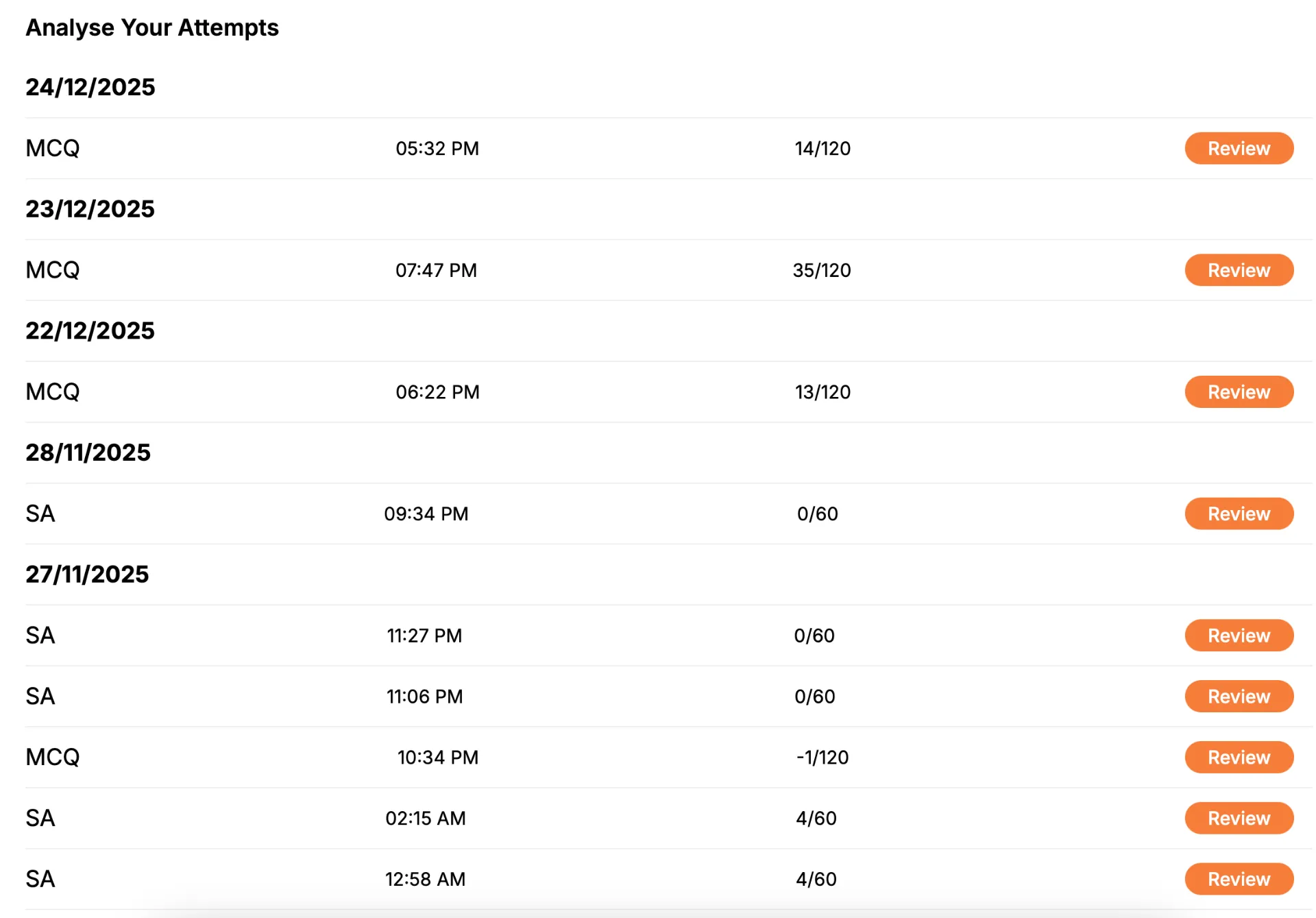Click the 22/12/2025 date heading
This screenshot has height=918, width=1316.
coord(90,331)
